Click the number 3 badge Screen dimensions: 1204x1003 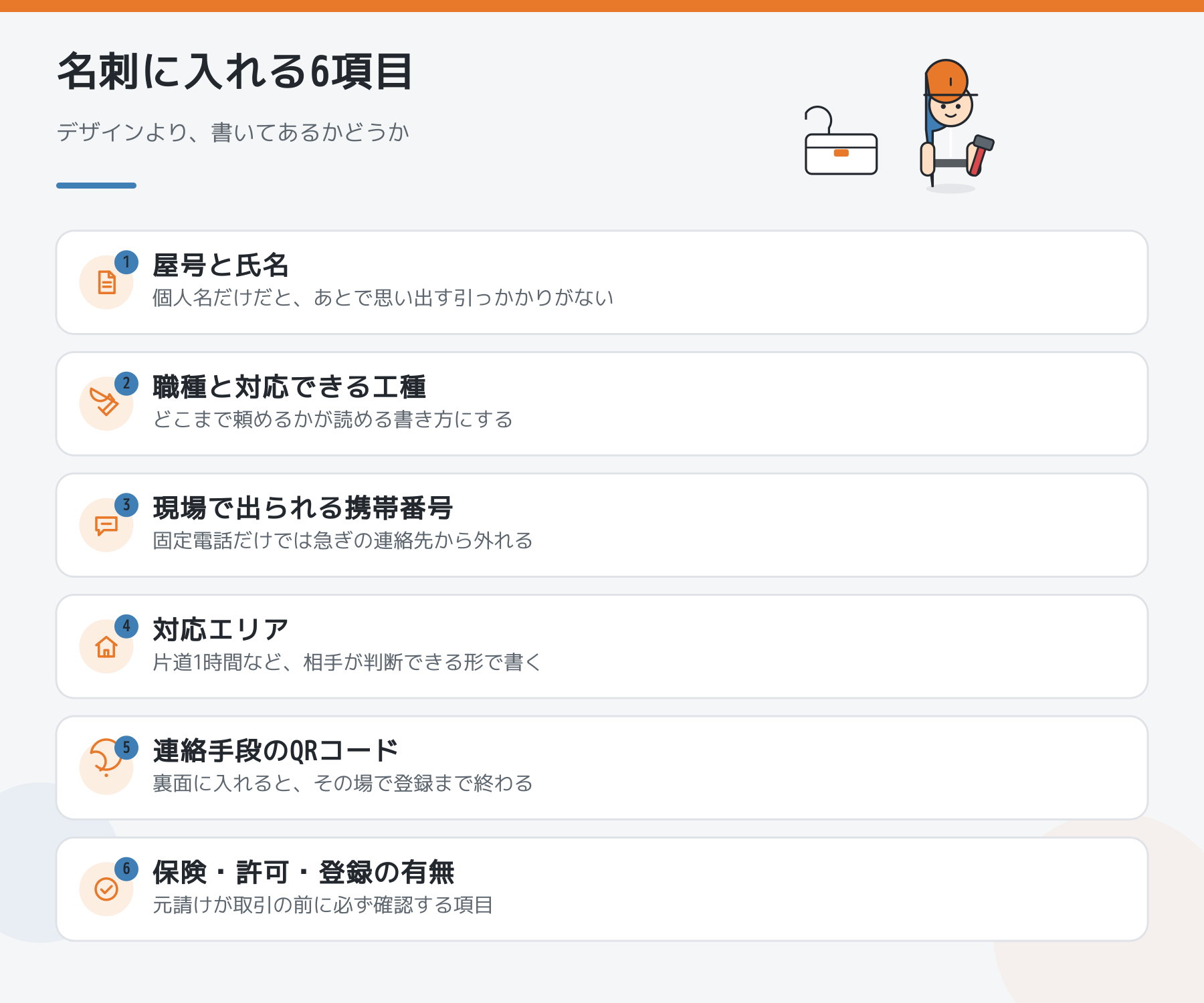(x=126, y=505)
